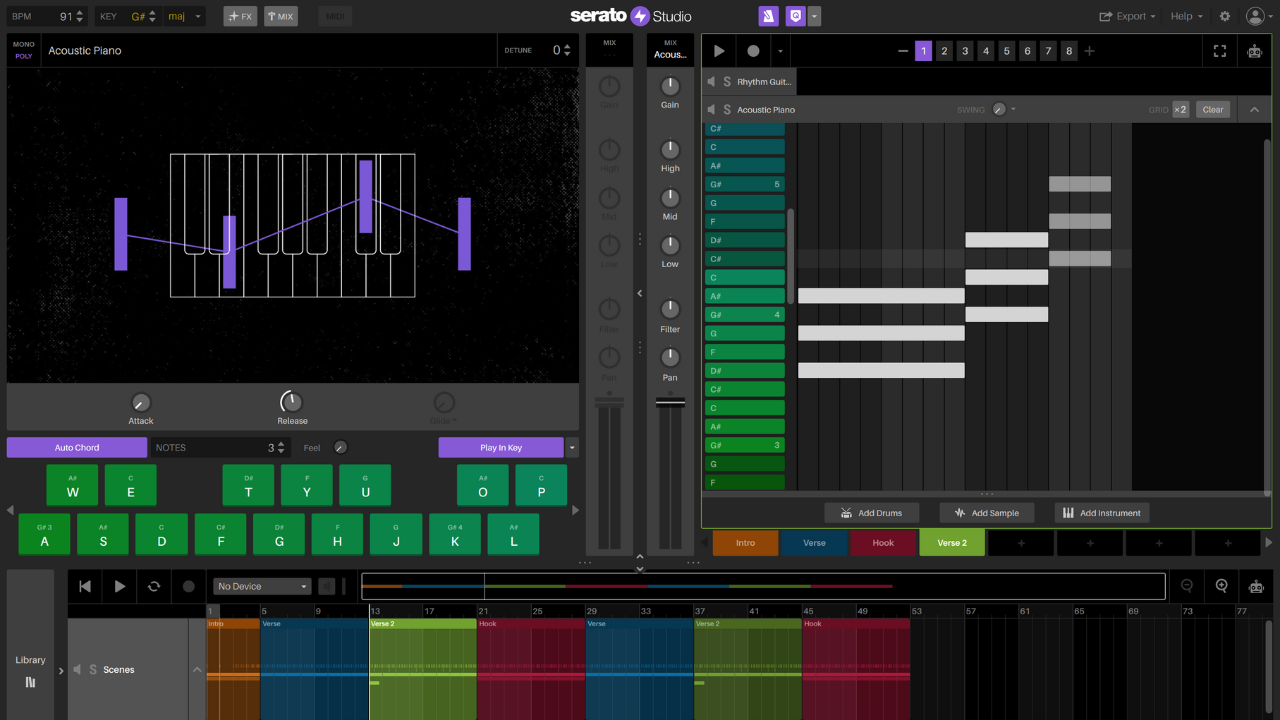Select the Hook scene tab
Viewport: 1280px width, 720px height.
pyautogui.click(x=883, y=543)
